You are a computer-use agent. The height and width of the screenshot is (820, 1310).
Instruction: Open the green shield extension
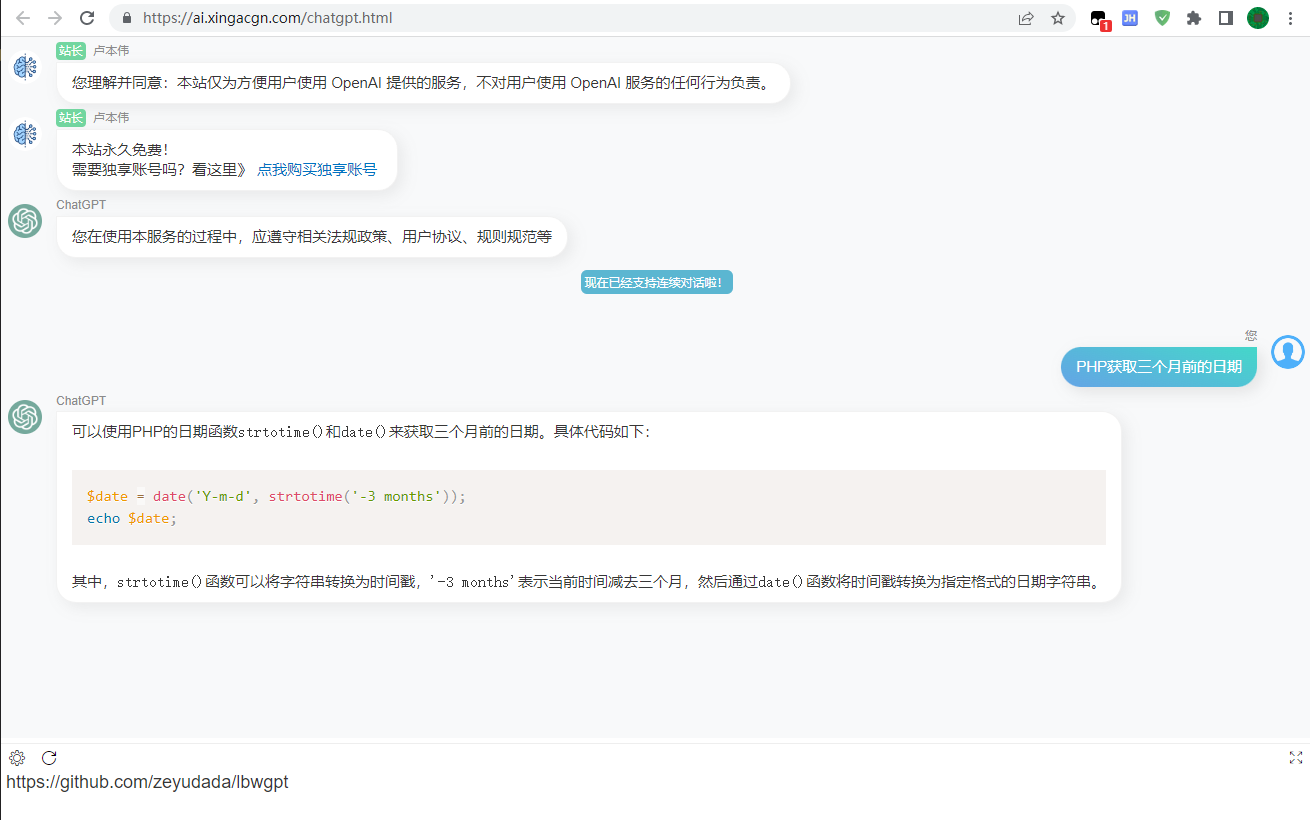[x=1162, y=18]
